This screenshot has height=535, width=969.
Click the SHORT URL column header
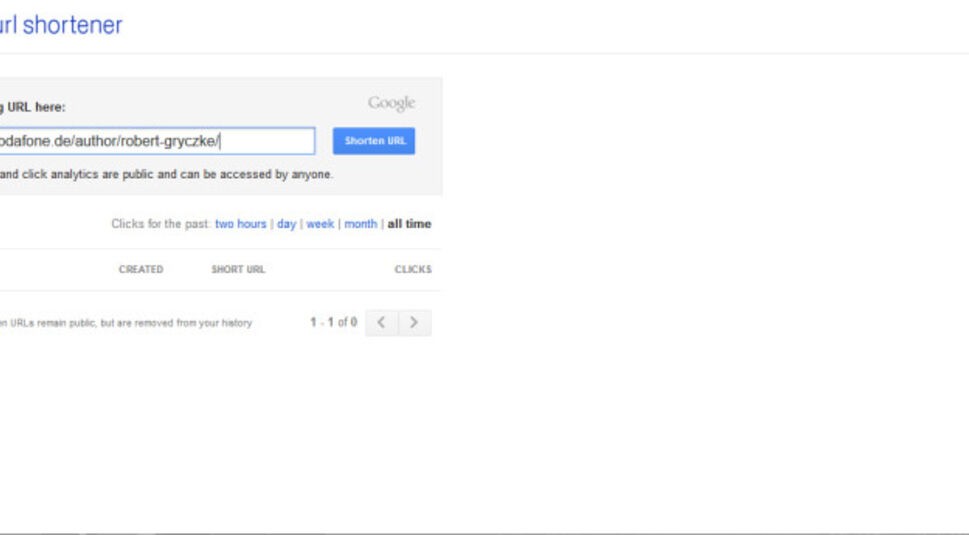coord(238,270)
